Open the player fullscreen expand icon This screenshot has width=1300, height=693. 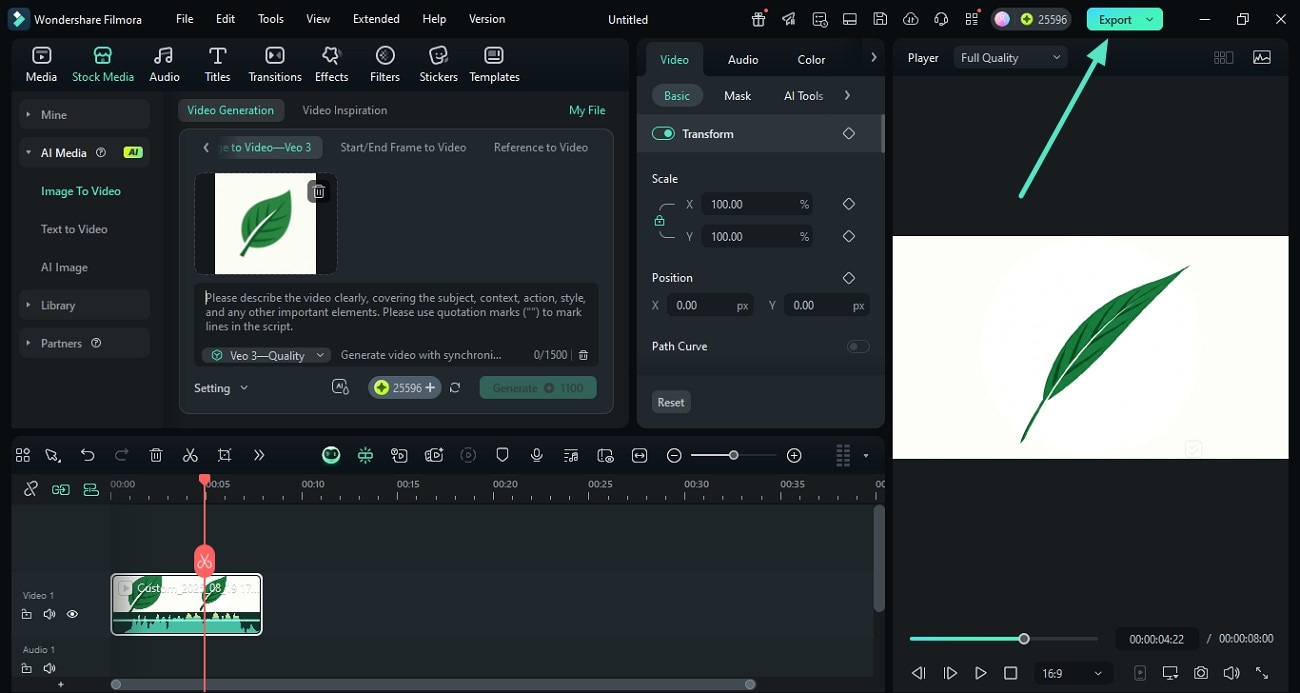[1262, 673]
